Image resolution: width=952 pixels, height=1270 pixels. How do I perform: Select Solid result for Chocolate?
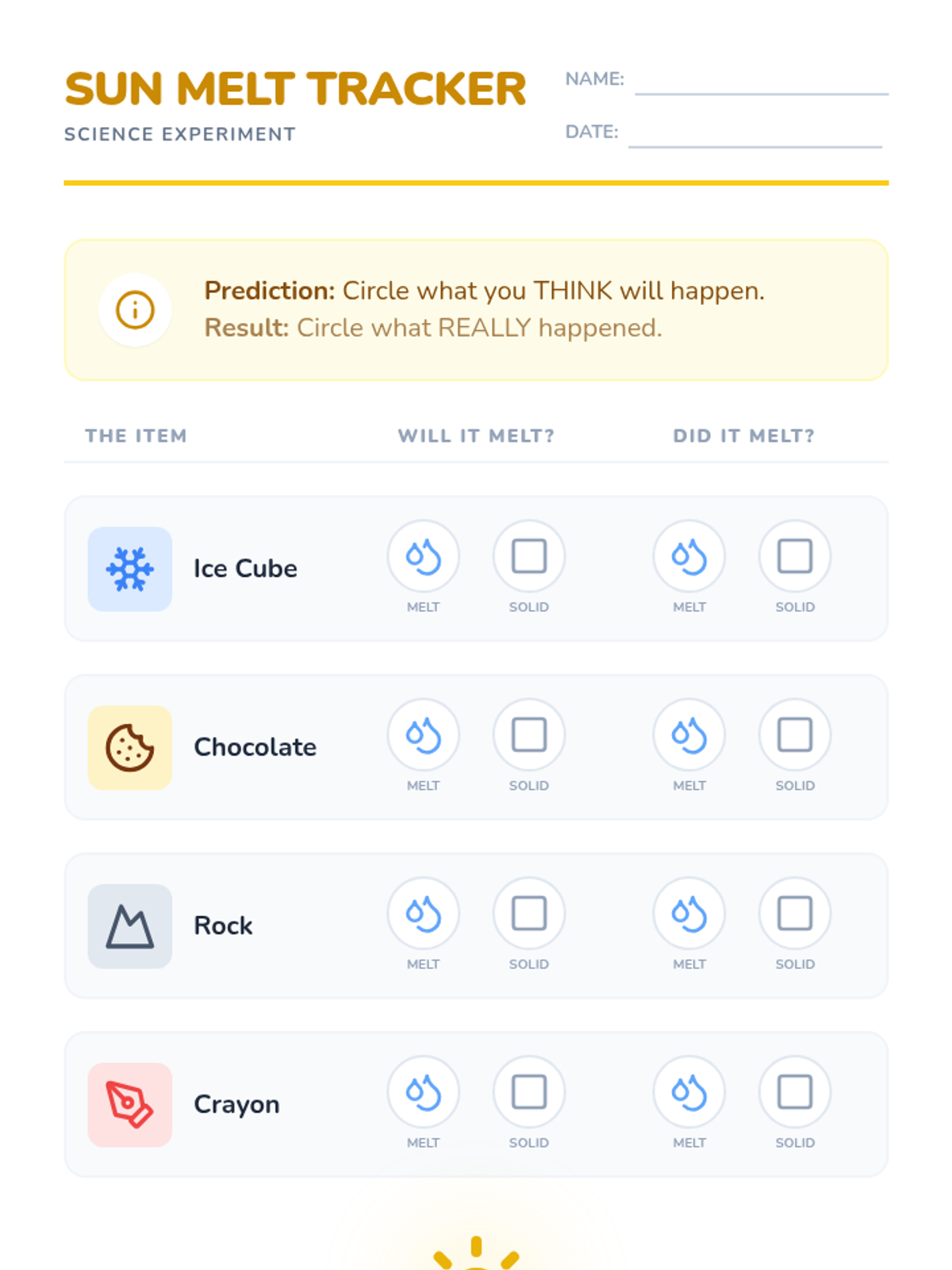[795, 735]
